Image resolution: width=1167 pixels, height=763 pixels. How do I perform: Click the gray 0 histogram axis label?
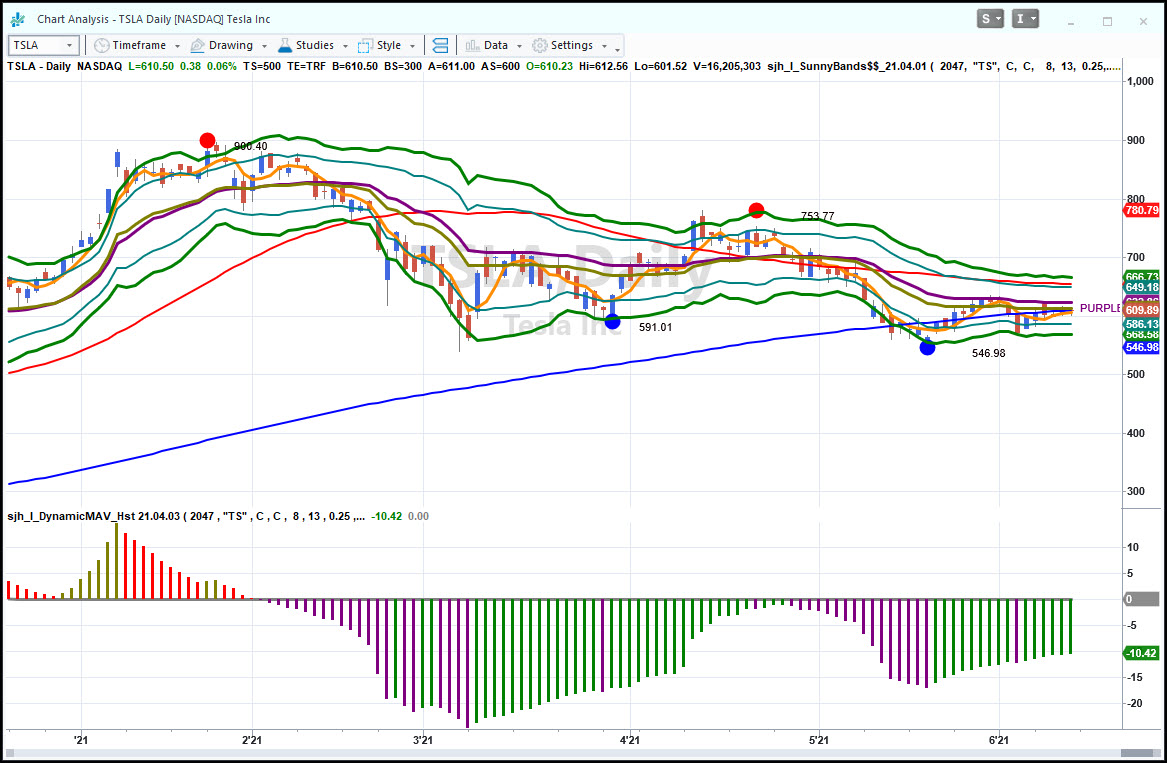coord(1141,599)
